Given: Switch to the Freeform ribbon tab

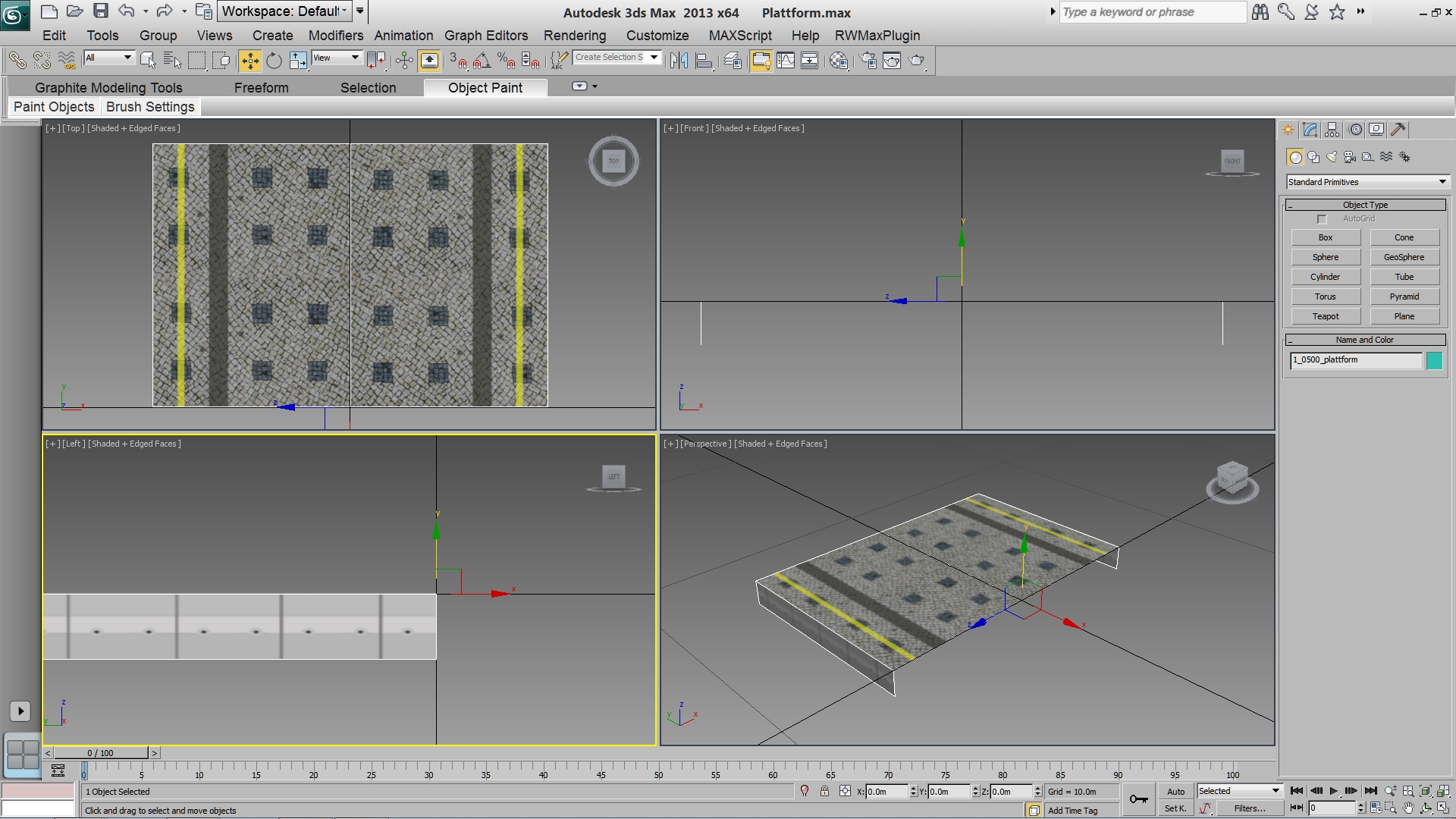Looking at the screenshot, I should coord(261,88).
